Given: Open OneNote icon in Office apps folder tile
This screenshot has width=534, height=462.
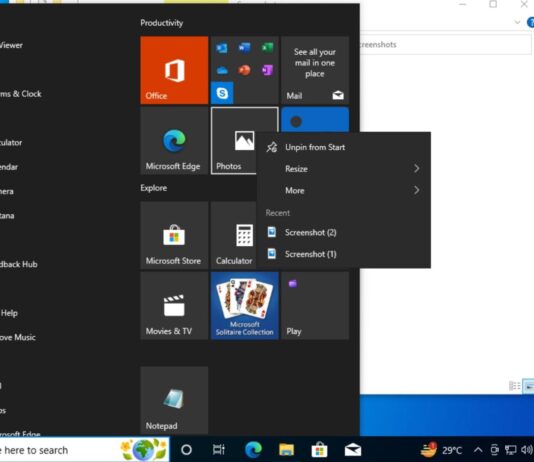Looking at the screenshot, I should click(x=267, y=70).
